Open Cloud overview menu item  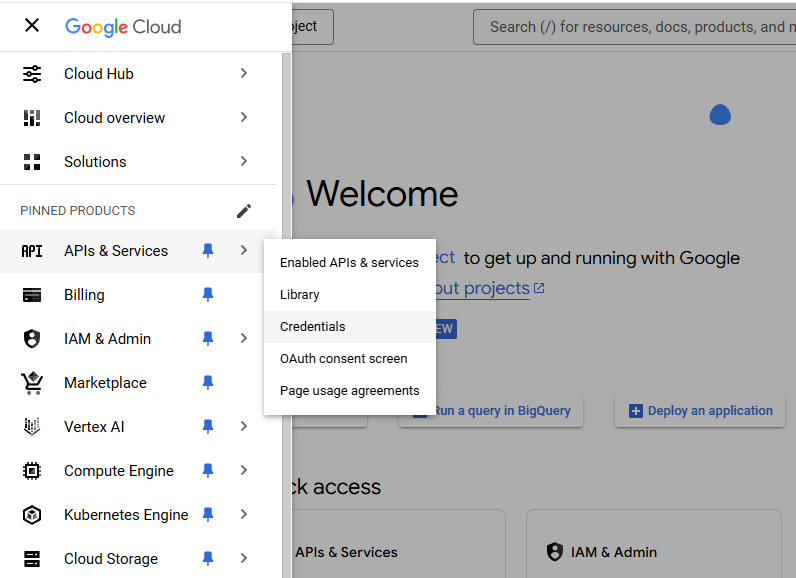138,118
